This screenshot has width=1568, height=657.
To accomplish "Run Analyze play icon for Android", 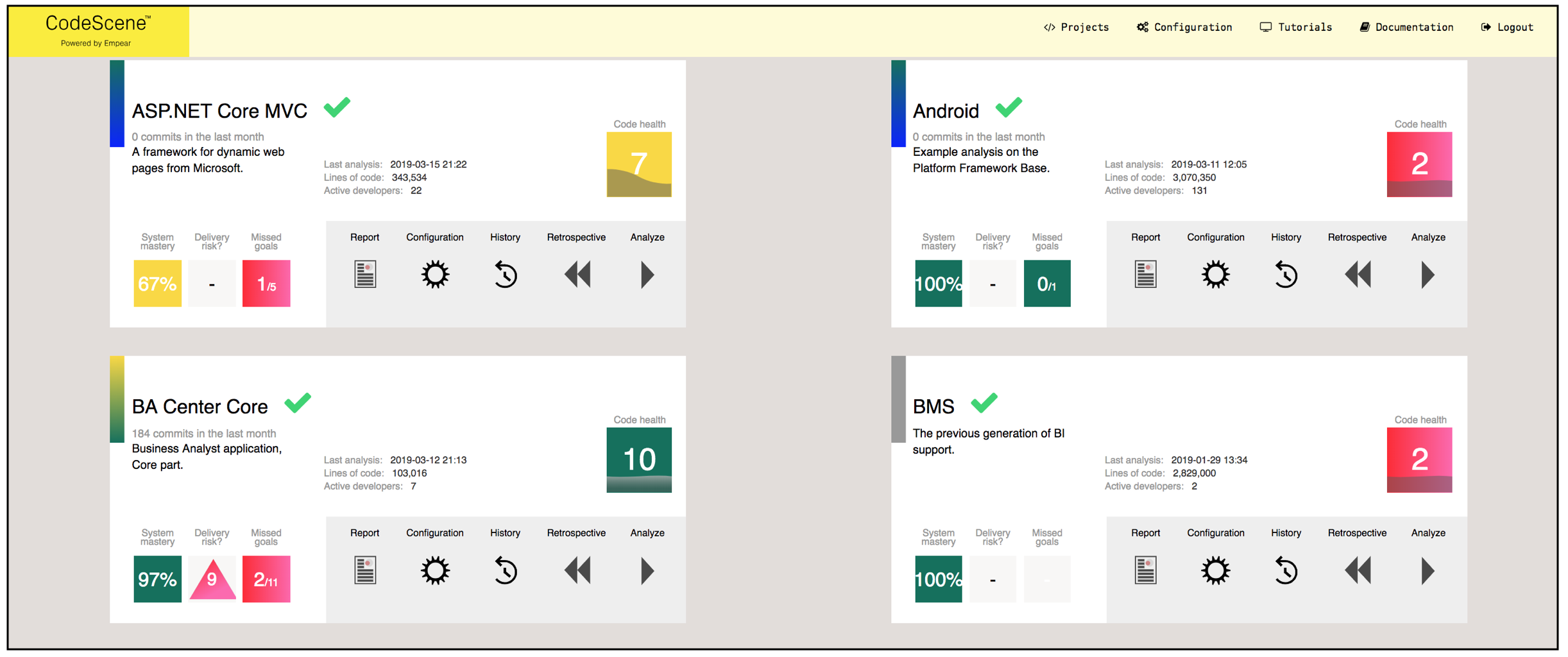I will [1427, 275].
